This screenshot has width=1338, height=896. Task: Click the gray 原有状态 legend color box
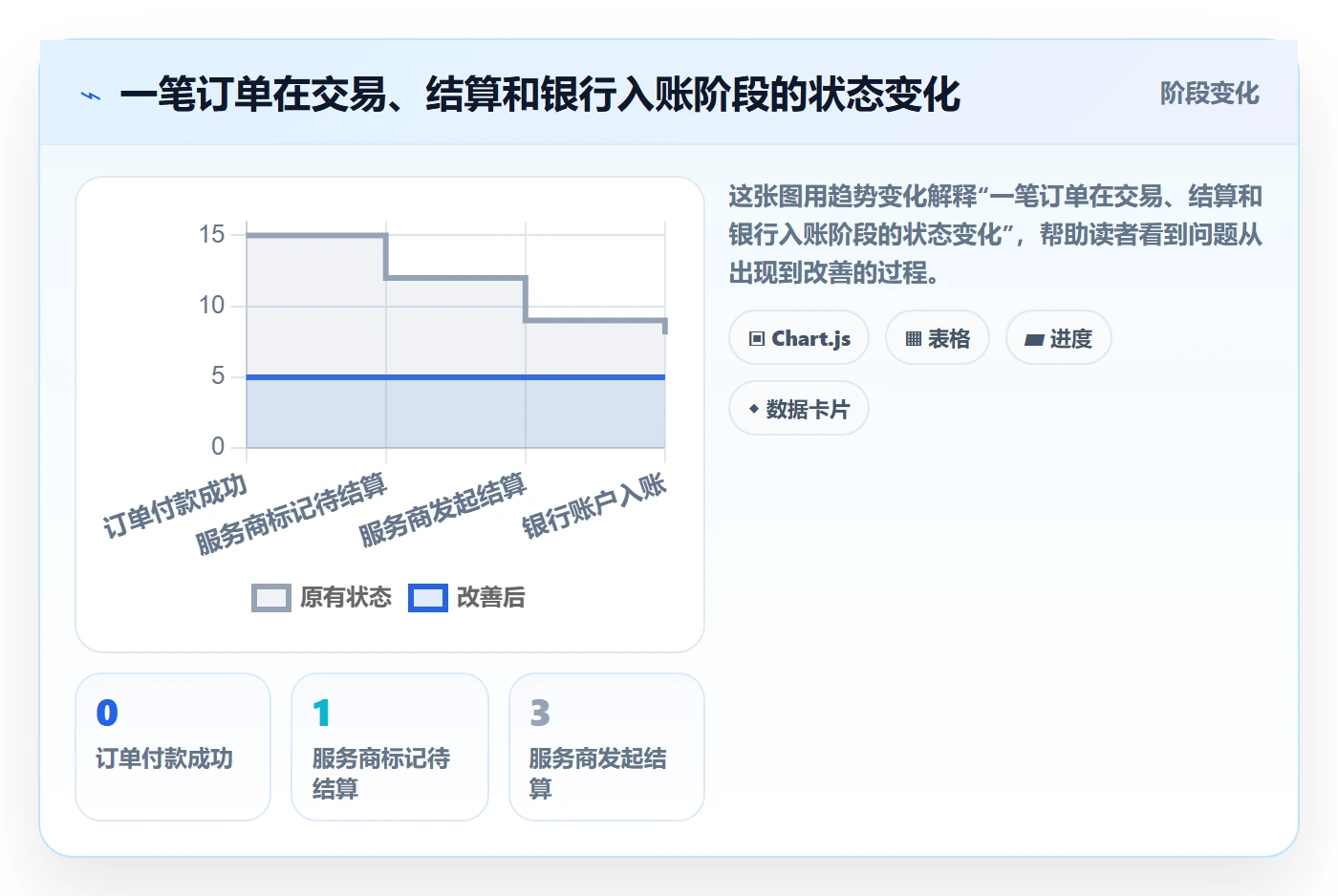point(271,598)
